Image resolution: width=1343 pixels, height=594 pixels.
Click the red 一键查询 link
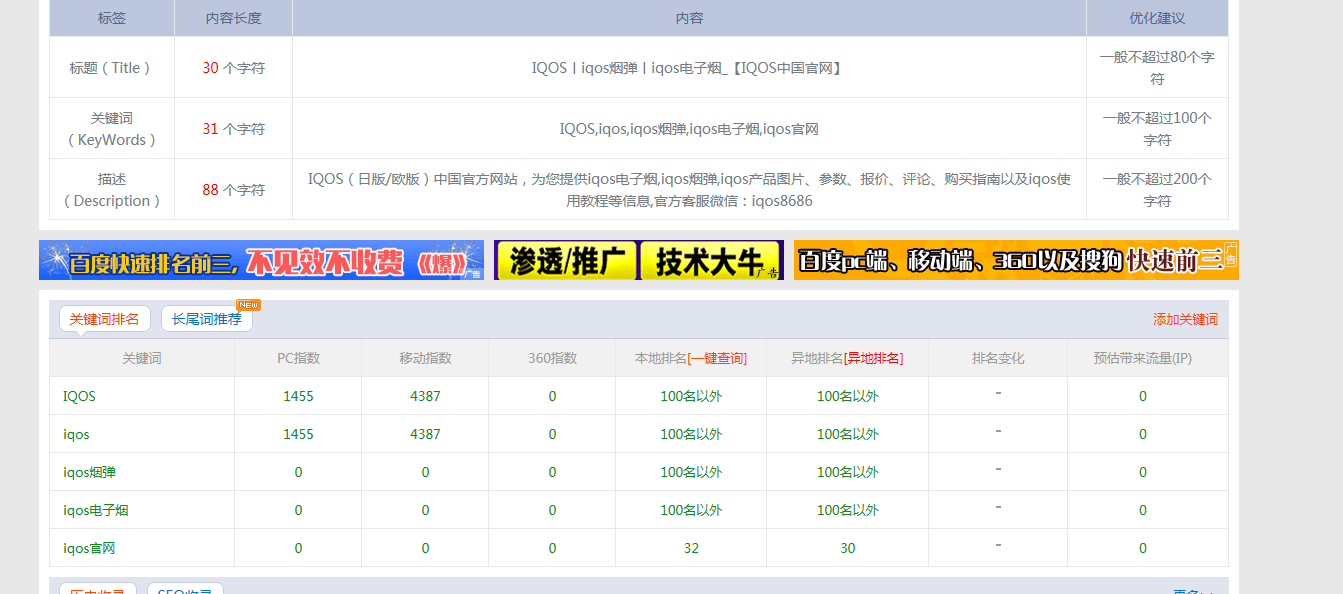tap(717, 358)
